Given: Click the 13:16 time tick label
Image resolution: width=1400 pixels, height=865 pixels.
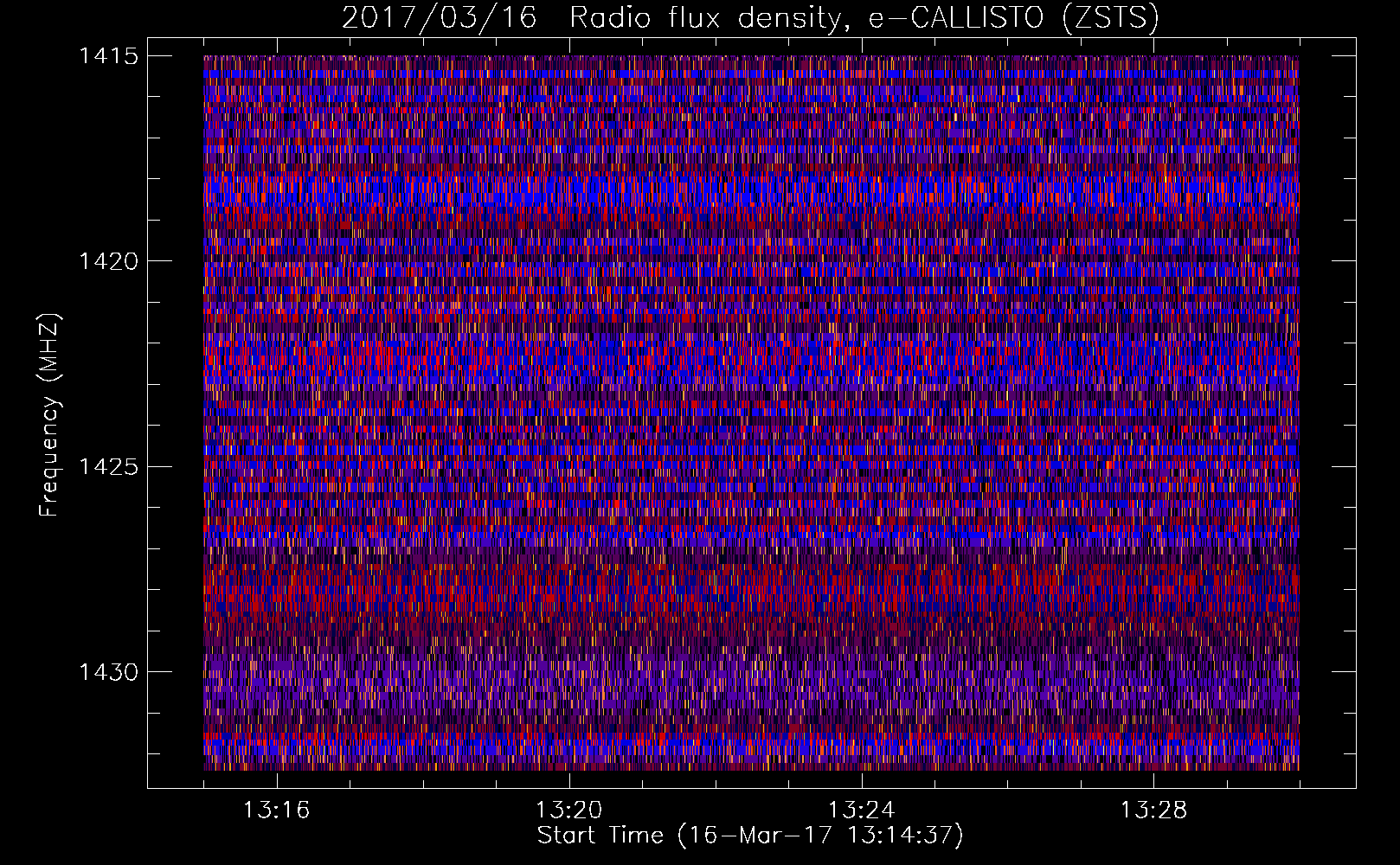Looking at the screenshot, I should (276, 811).
